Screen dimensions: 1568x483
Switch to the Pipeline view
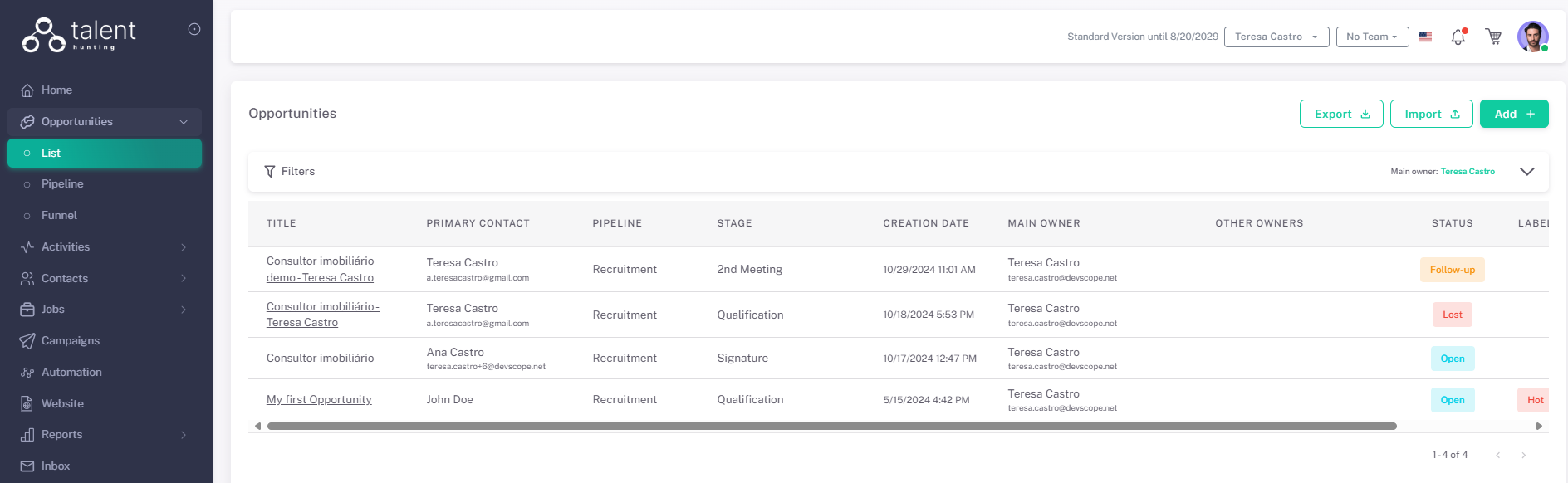pos(62,184)
